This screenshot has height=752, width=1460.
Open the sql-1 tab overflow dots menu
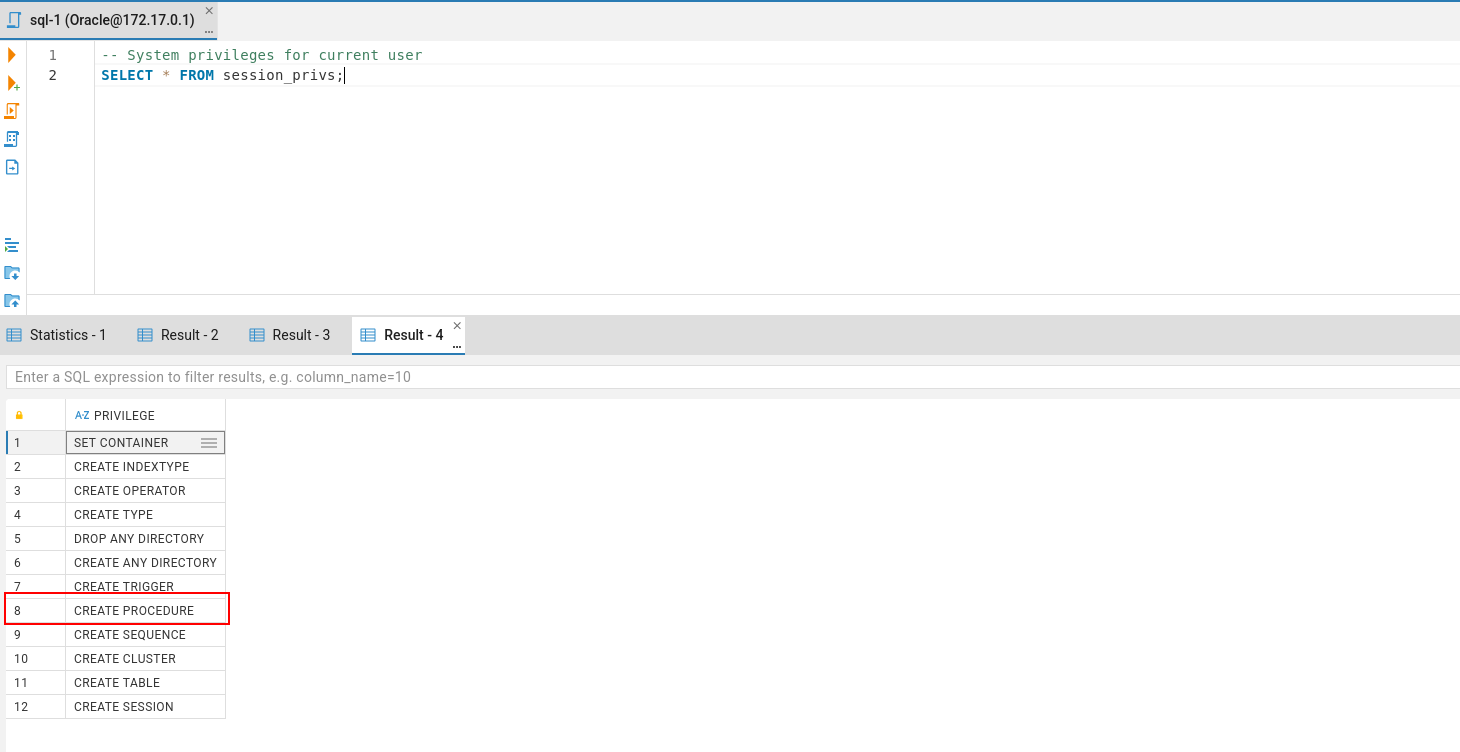pos(209,31)
